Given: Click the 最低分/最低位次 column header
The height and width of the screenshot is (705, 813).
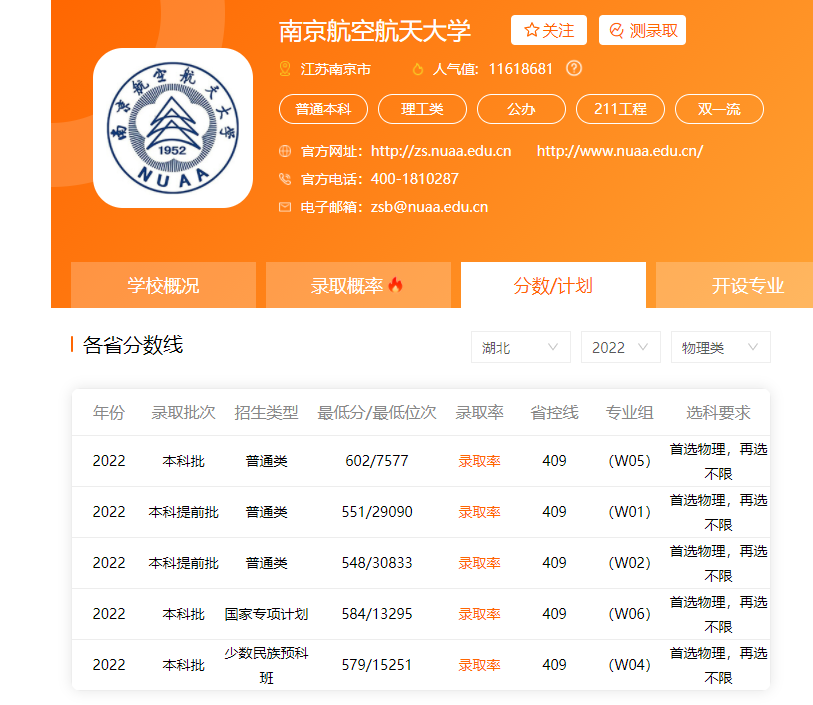Looking at the screenshot, I should coord(377,413).
